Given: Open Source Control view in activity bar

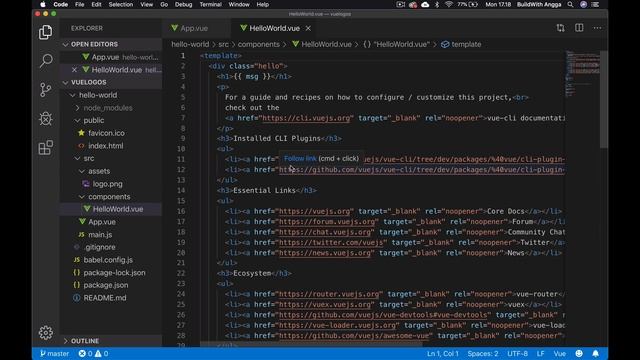Looking at the screenshot, I should [x=46, y=90].
